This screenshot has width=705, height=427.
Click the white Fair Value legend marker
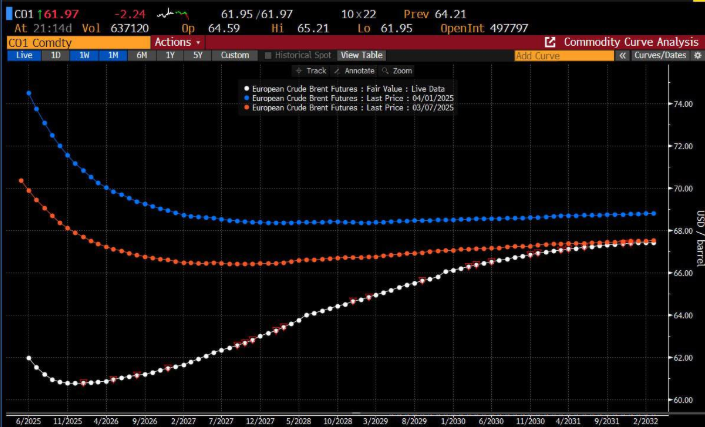click(x=246, y=89)
